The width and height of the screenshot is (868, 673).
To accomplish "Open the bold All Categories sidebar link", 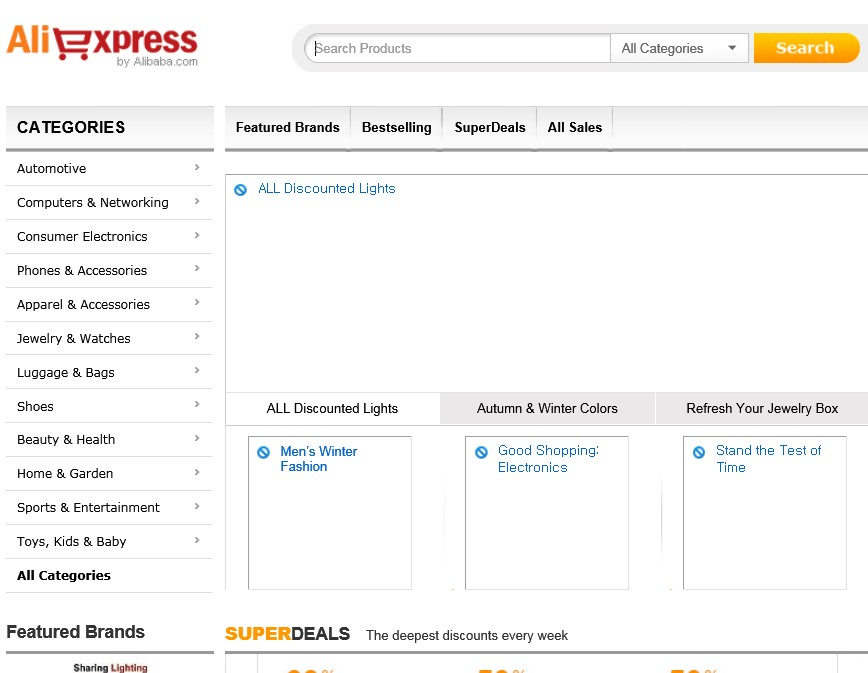I will coord(64,576).
